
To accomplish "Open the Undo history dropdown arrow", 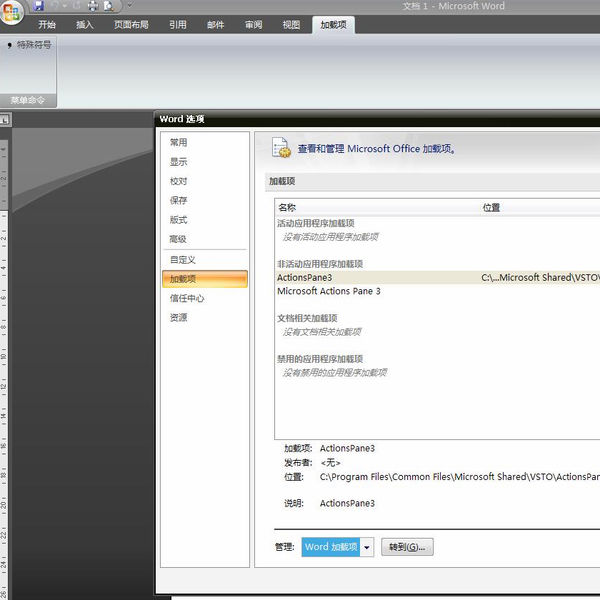I will 64,5.
